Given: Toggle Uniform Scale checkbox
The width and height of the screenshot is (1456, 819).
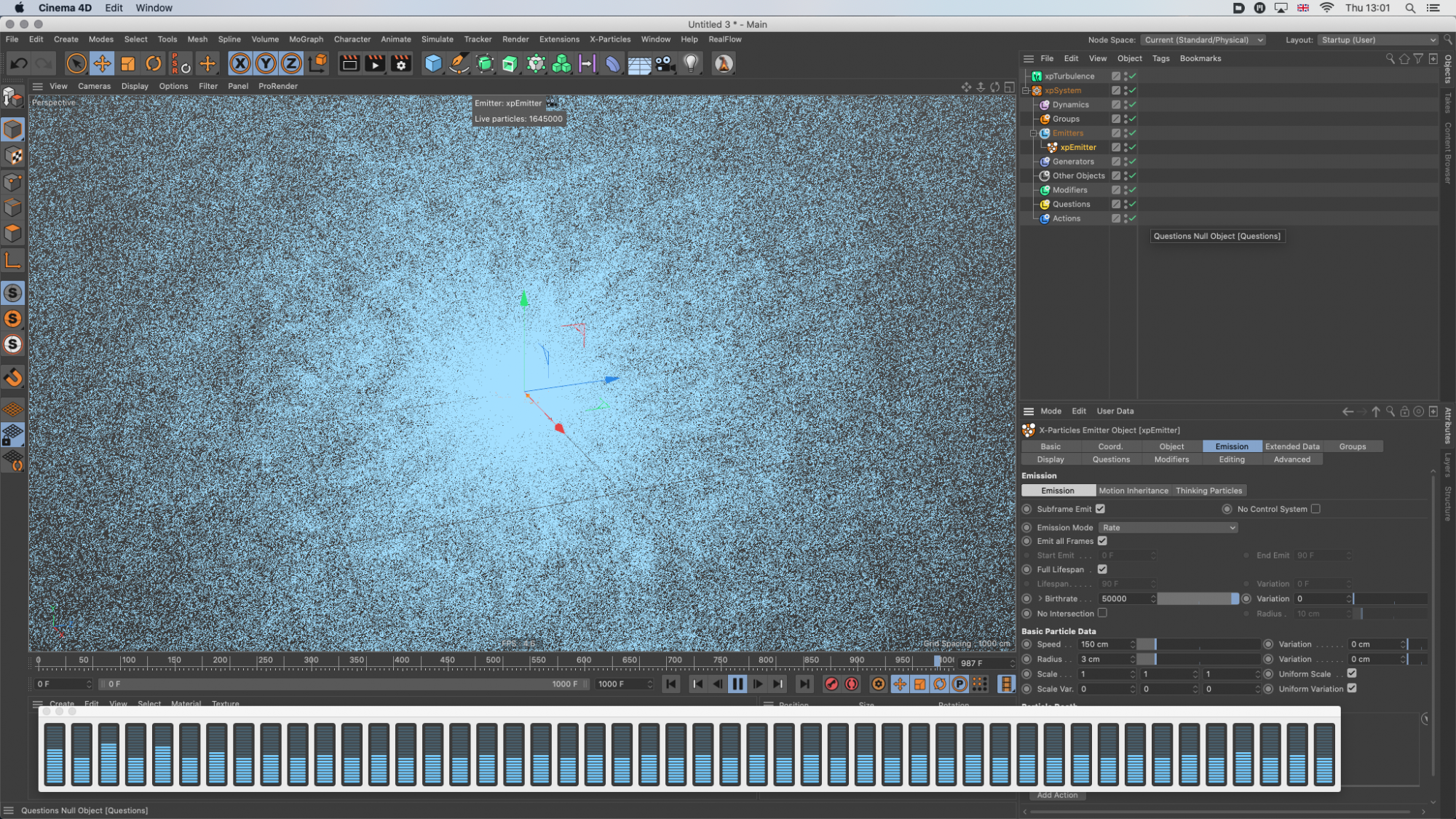Looking at the screenshot, I should [1352, 673].
